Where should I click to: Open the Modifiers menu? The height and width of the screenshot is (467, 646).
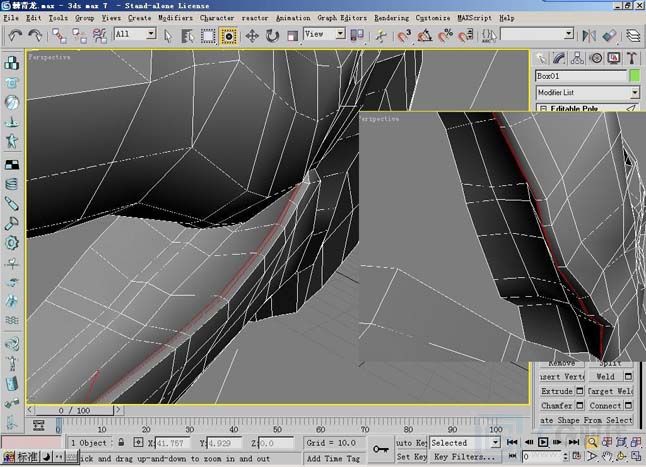coord(175,18)
